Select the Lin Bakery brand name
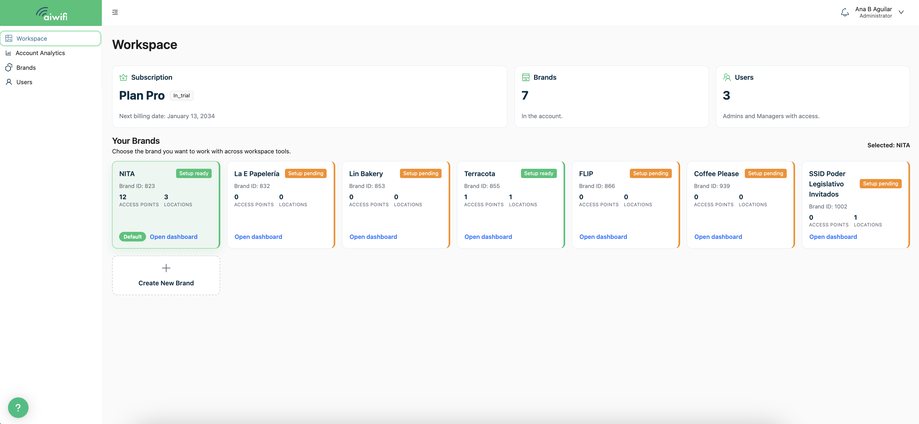 pos(366,174)
